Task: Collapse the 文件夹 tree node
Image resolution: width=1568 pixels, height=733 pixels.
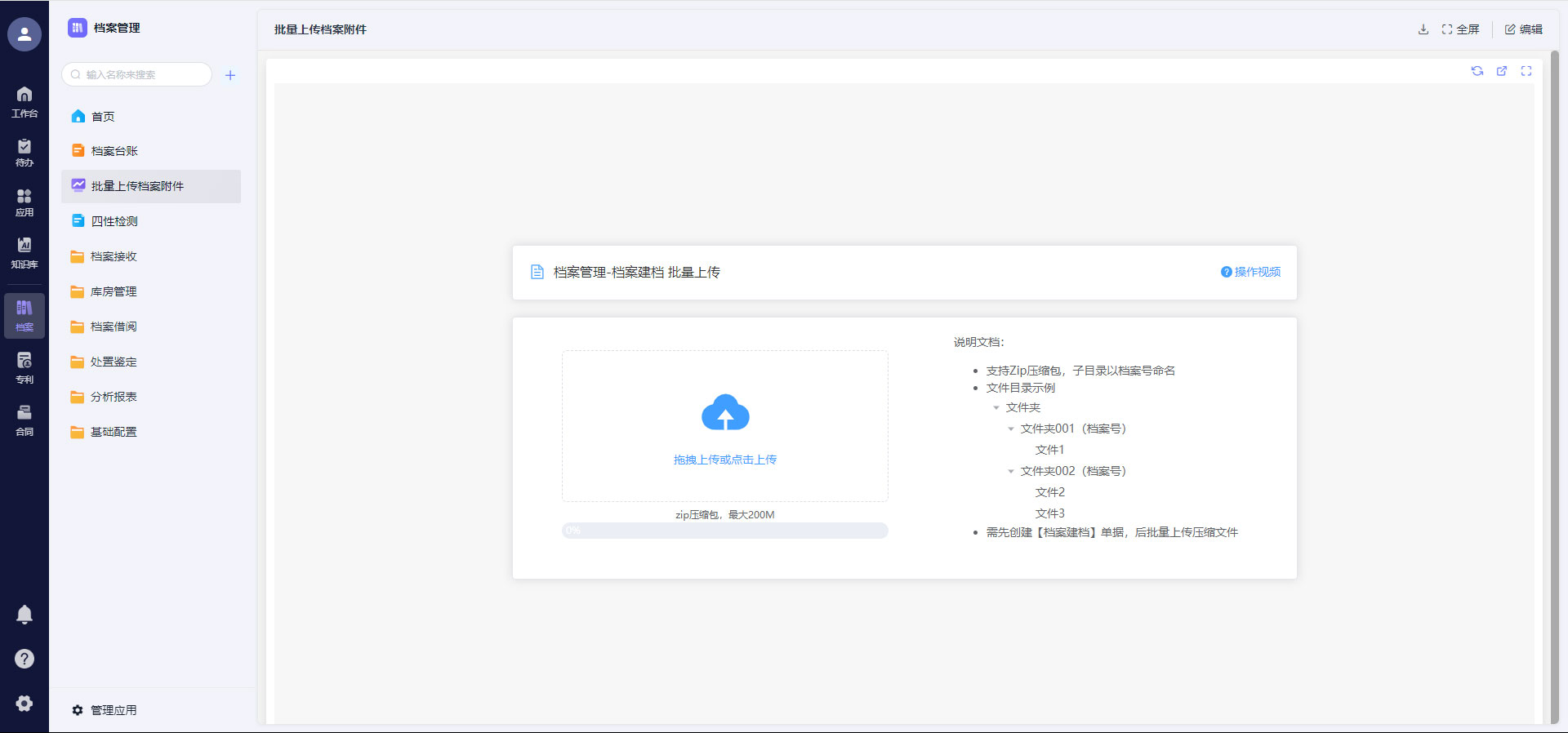Action: [x=996, y=407]
